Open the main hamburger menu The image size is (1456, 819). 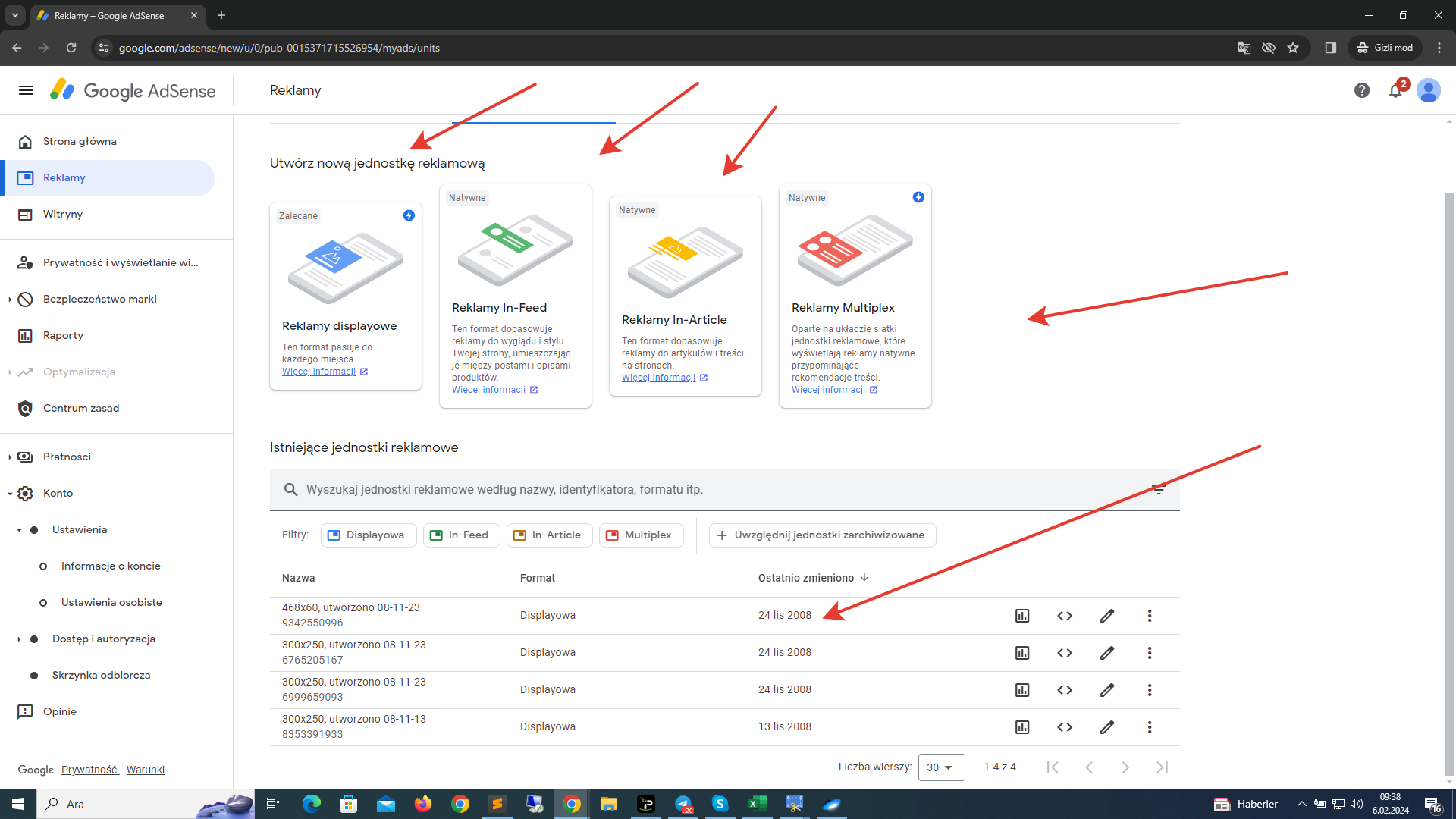(x=26, y=91)
